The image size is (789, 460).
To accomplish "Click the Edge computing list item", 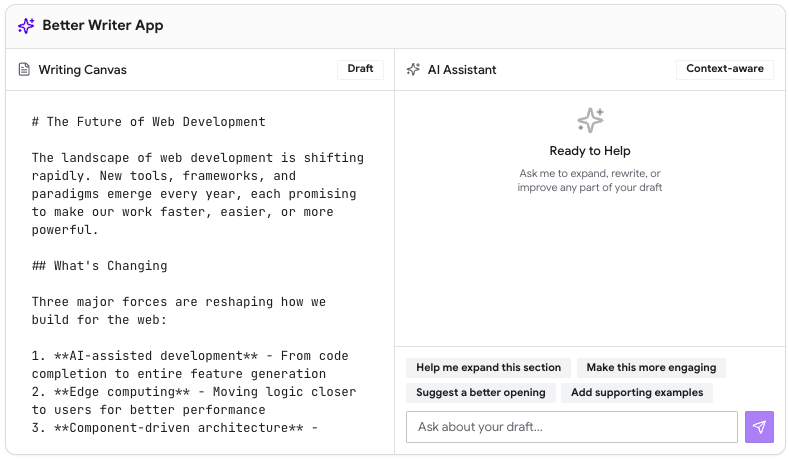I will pos(190,400).
